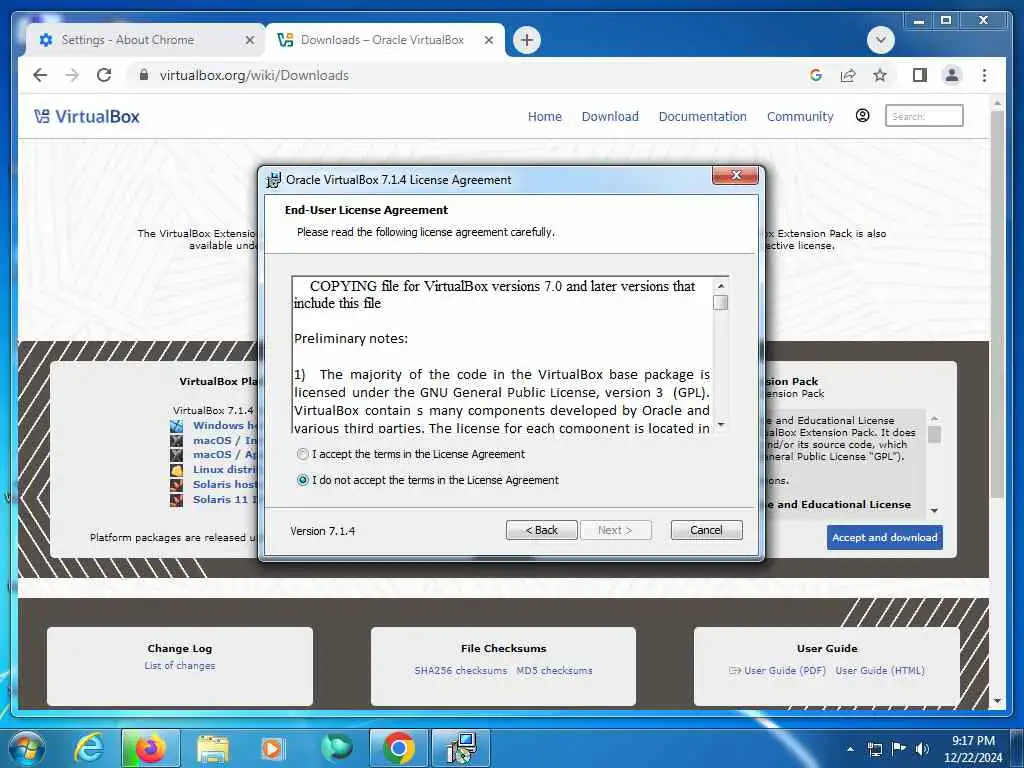1024x768 pixels.
Task: Open network icon in system tray
Action: point(875,749)
